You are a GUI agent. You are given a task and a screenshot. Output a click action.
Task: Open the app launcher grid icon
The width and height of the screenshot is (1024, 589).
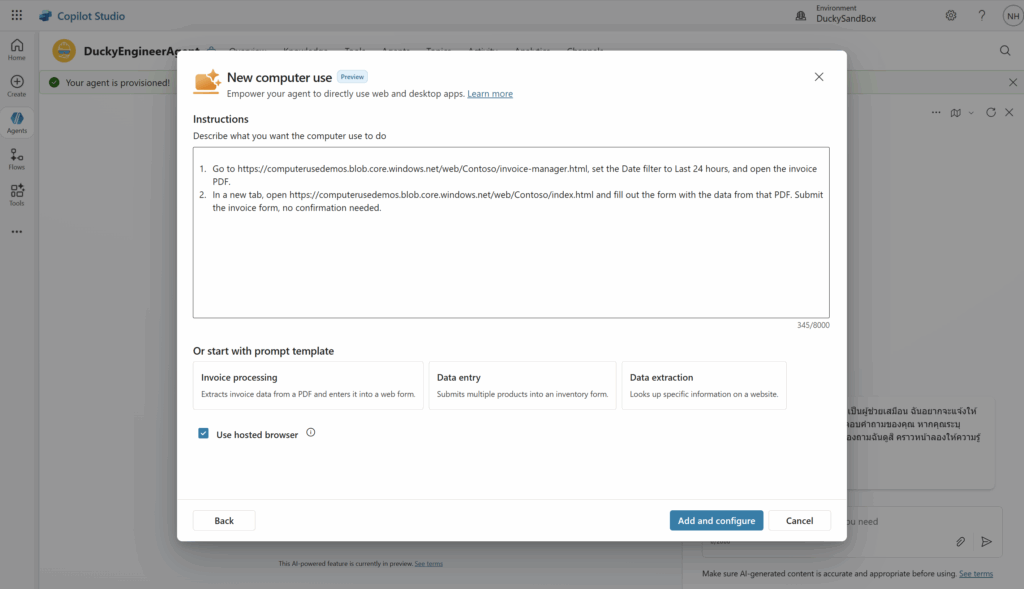(17, 15)
